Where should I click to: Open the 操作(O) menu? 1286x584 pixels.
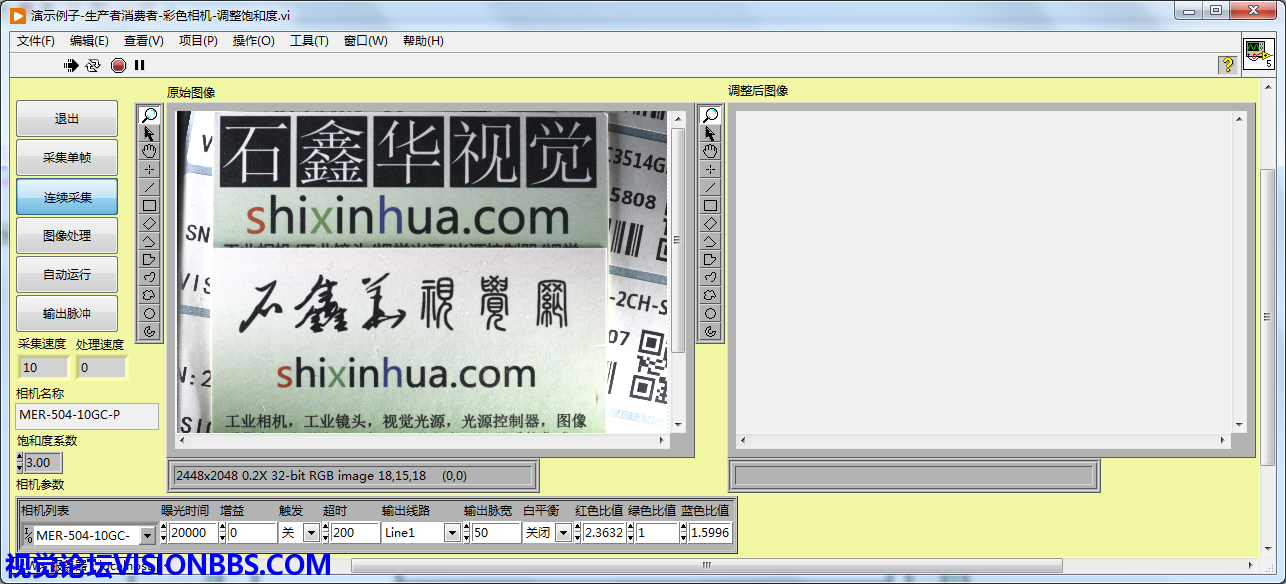tap(253, 41)
